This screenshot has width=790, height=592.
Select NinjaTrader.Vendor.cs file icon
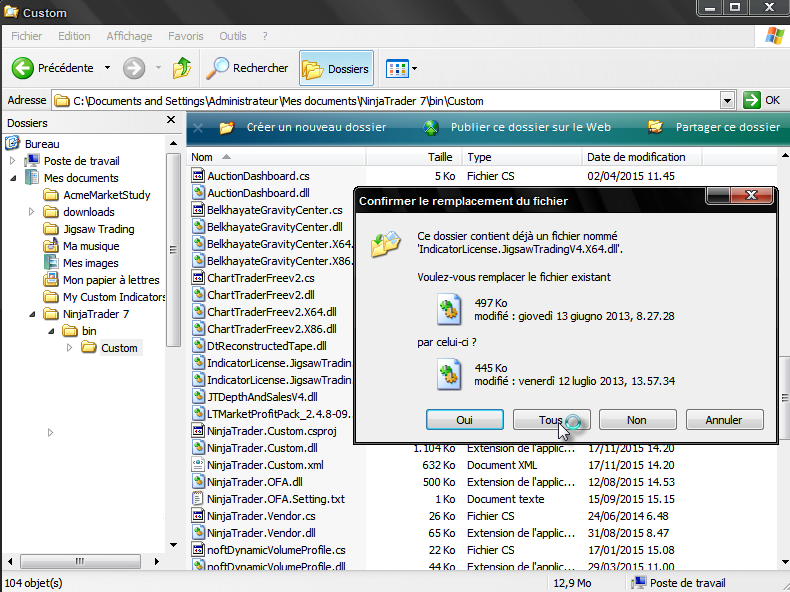(x=198, y=516)
